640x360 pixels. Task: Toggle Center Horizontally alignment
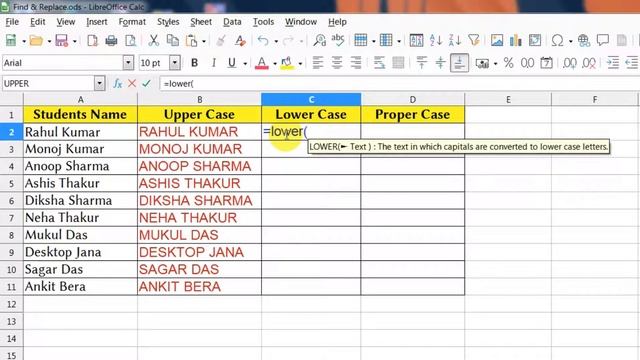[x=337, y=63]
